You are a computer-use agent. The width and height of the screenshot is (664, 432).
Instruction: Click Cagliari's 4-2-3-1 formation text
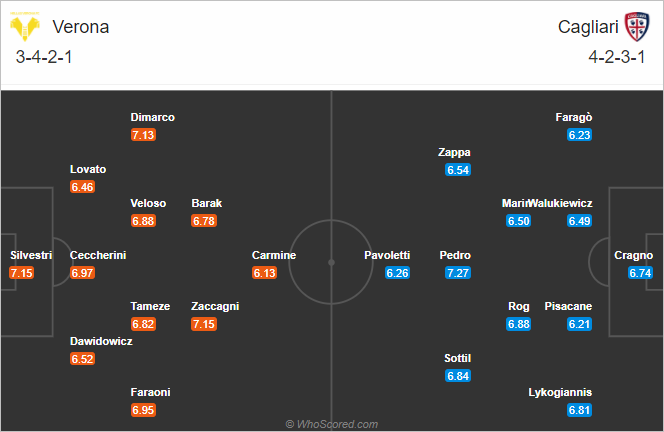coord(619,57)
